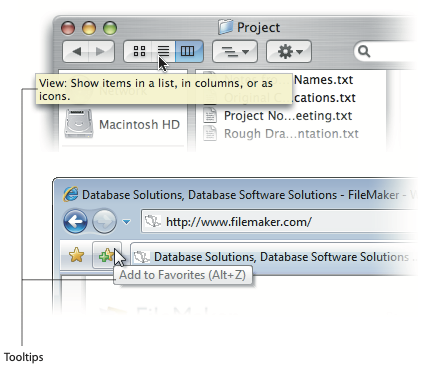432x380 pixels.
Task: Click the Project folder icon in title bar
Action: tap(226, 27)
